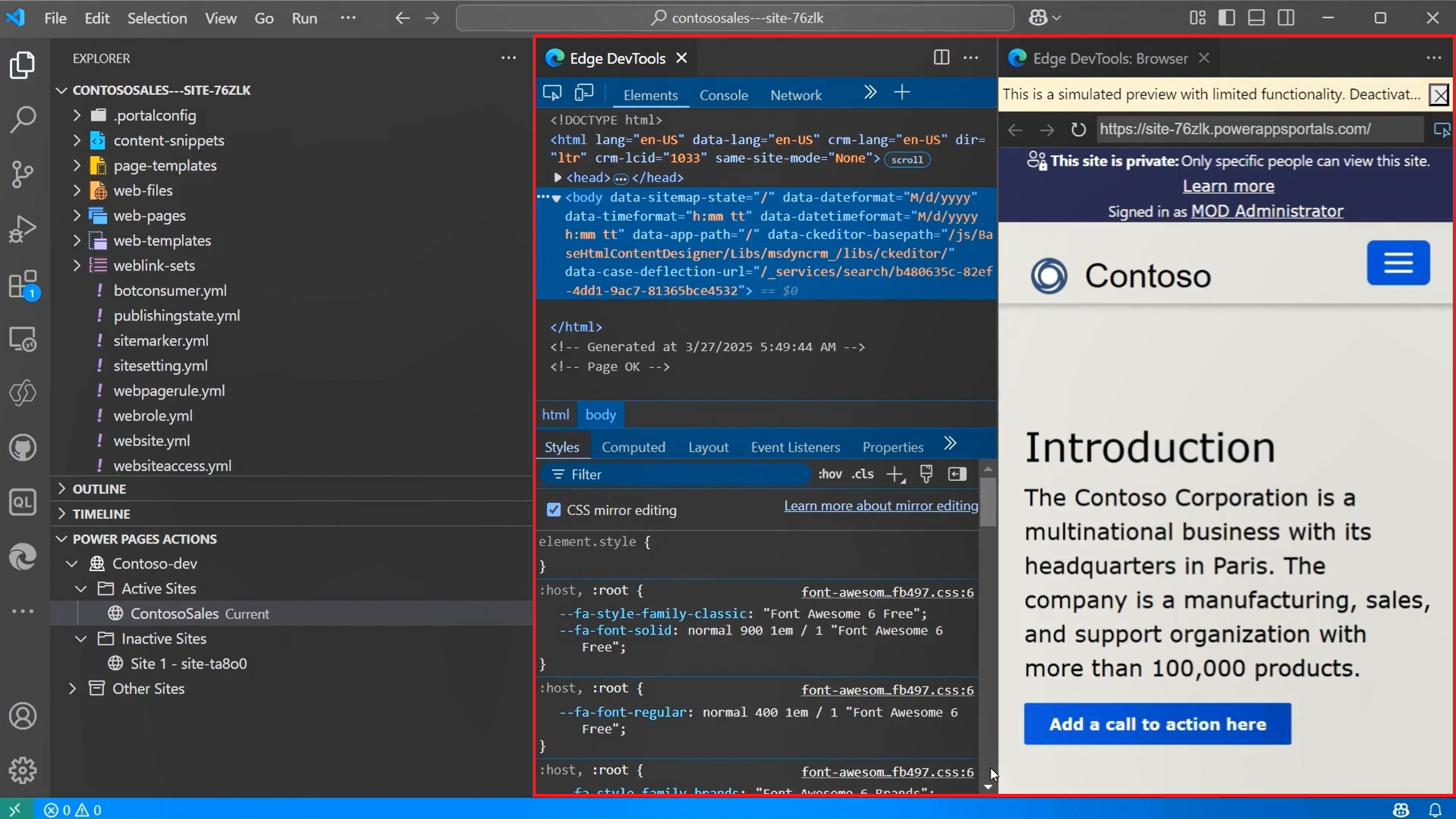Image resolution: width=1456 pixels, height=819 pixels.
Task: Click the new style rule plus icon
Action: pyautogui.click(x=895, y=474)
